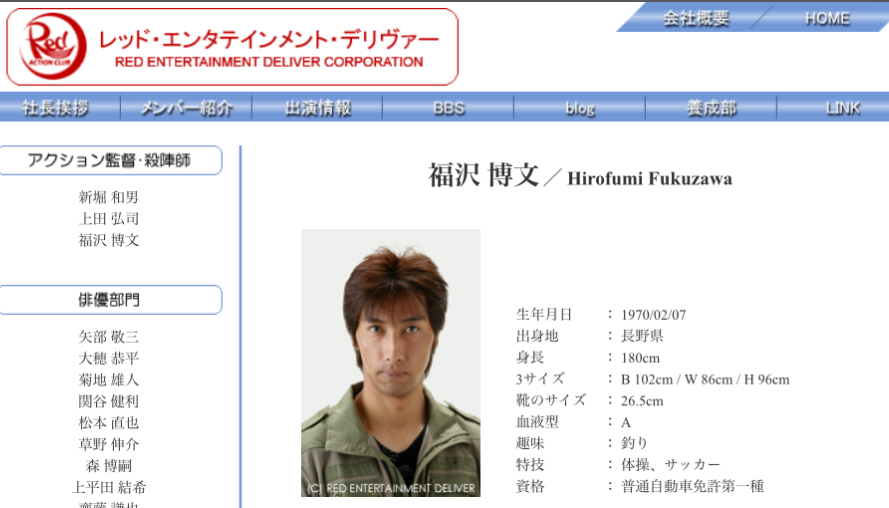
Task: Open the 社長挨拶 menu item
Action: pos(56,108)
